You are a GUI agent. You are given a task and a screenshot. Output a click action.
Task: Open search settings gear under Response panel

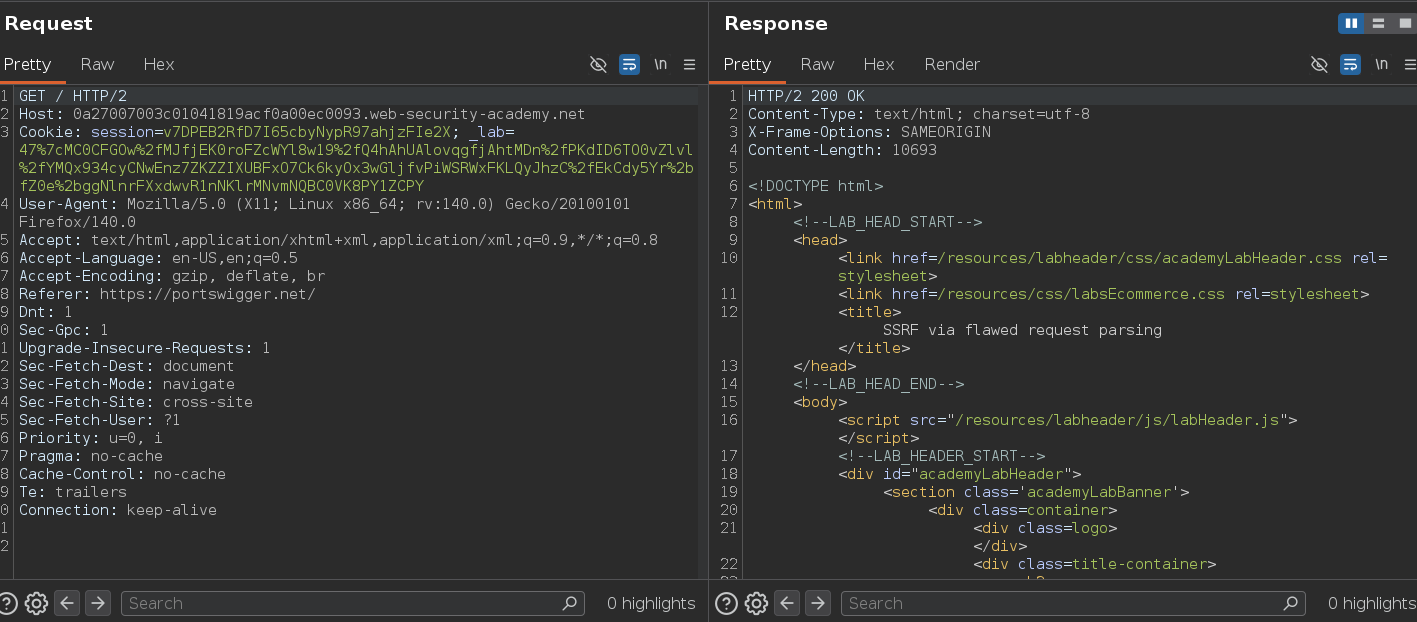pos(757,603)
